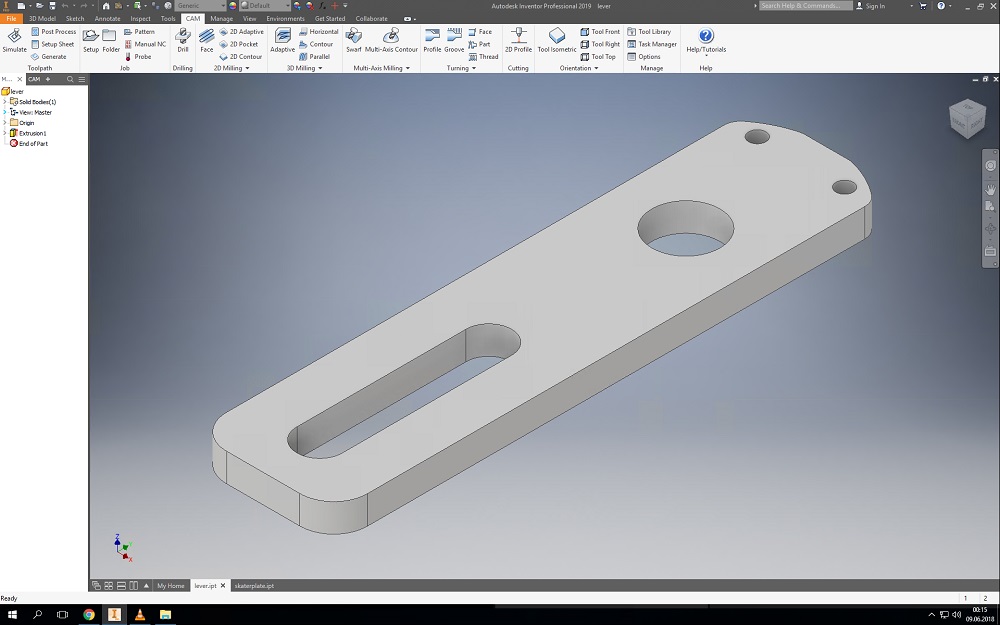Set orientation to Tool Front
Screen dimensions: 1000x625
(599, 31)
